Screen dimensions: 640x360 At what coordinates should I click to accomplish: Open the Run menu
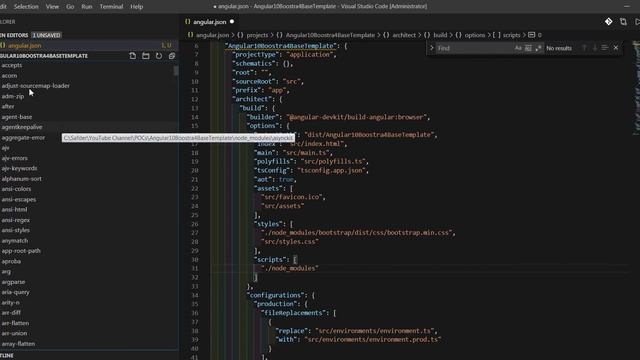point(87,7)
